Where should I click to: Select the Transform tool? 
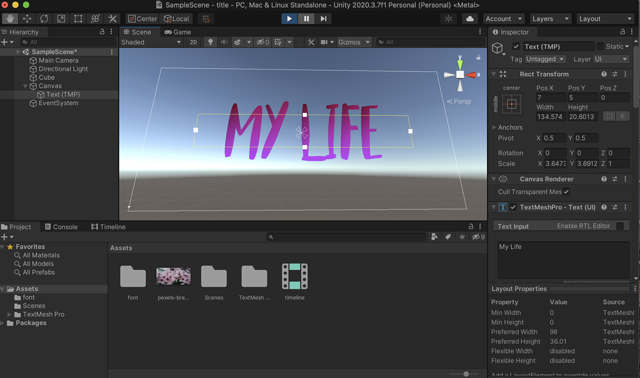pyautogui.click(x=95, y=19)
